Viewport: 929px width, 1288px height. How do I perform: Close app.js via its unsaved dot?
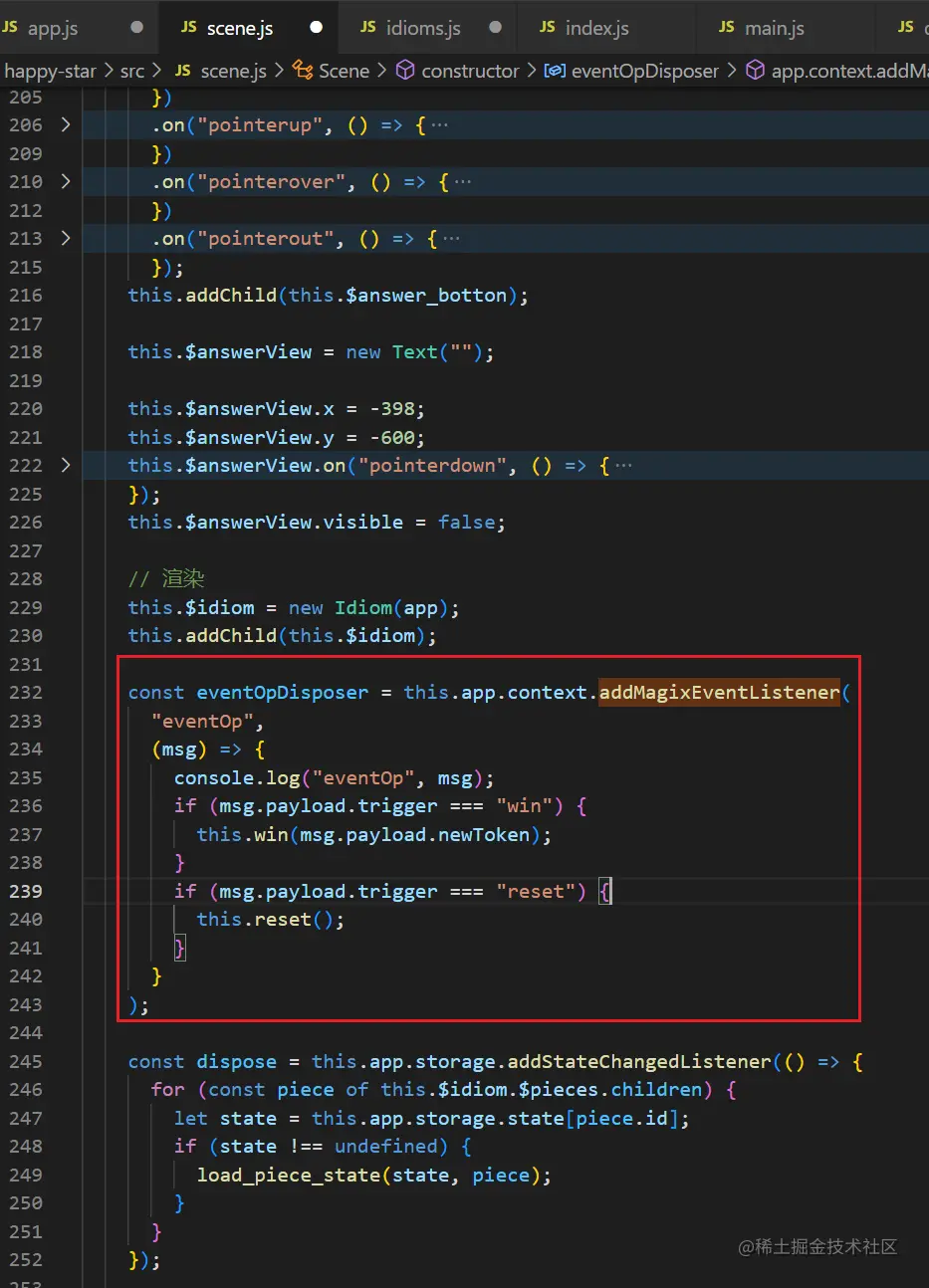tap(136, 27)
